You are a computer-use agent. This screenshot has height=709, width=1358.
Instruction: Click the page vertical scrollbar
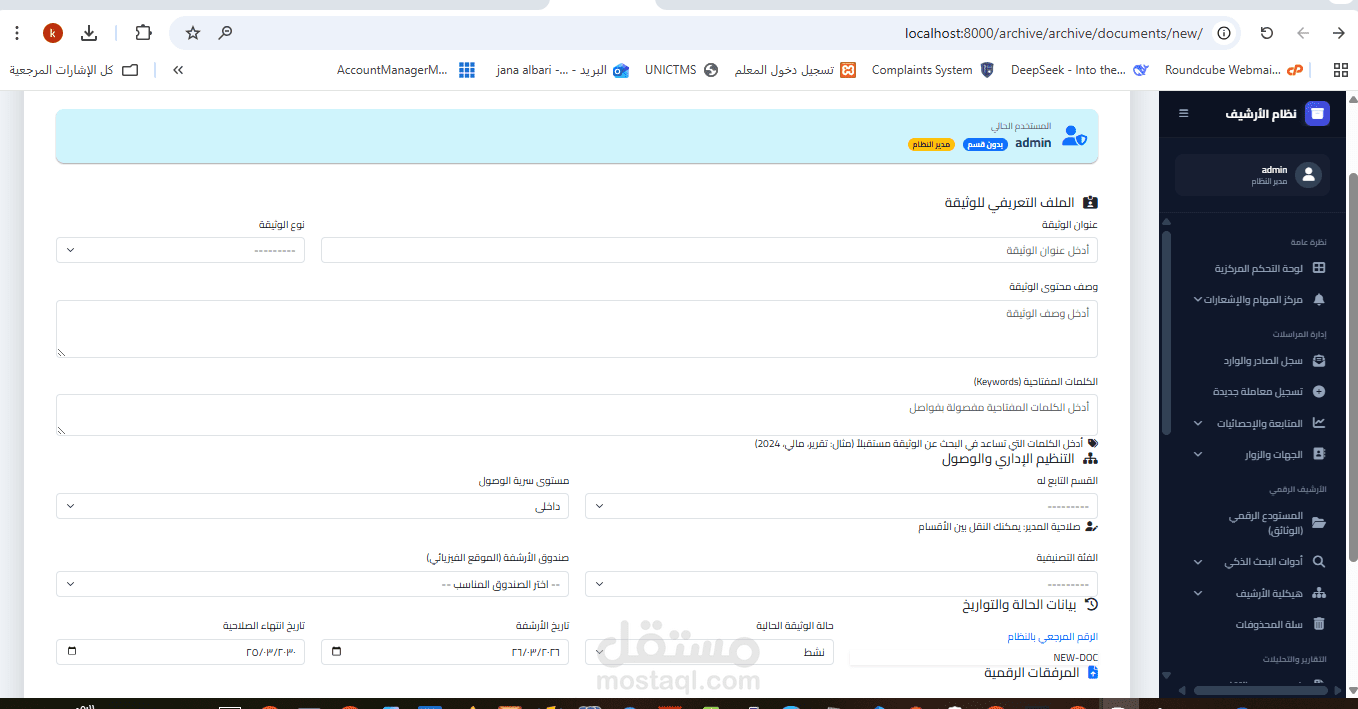1352,366
